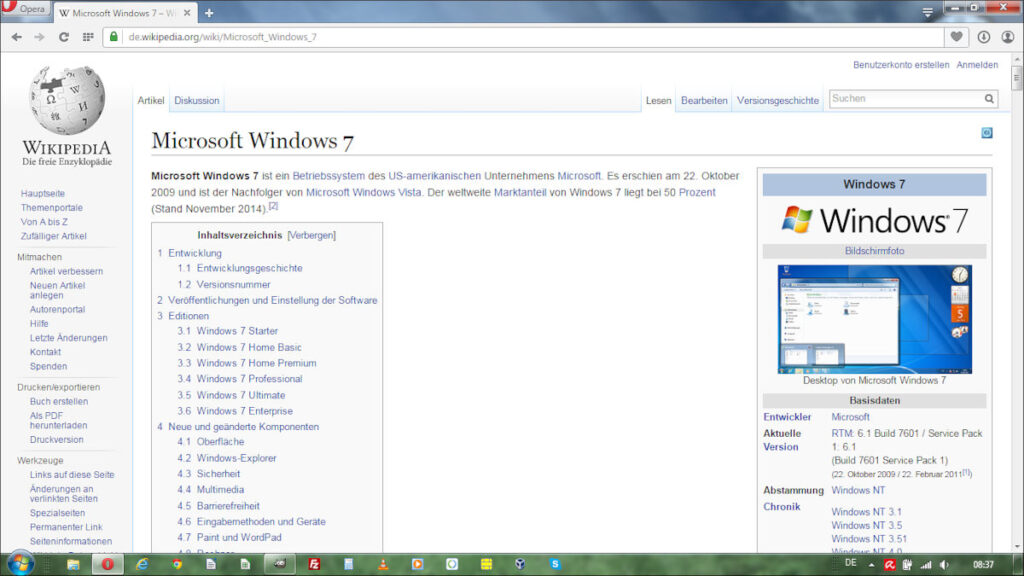Go back with the browser back arrow

(17, 37)
